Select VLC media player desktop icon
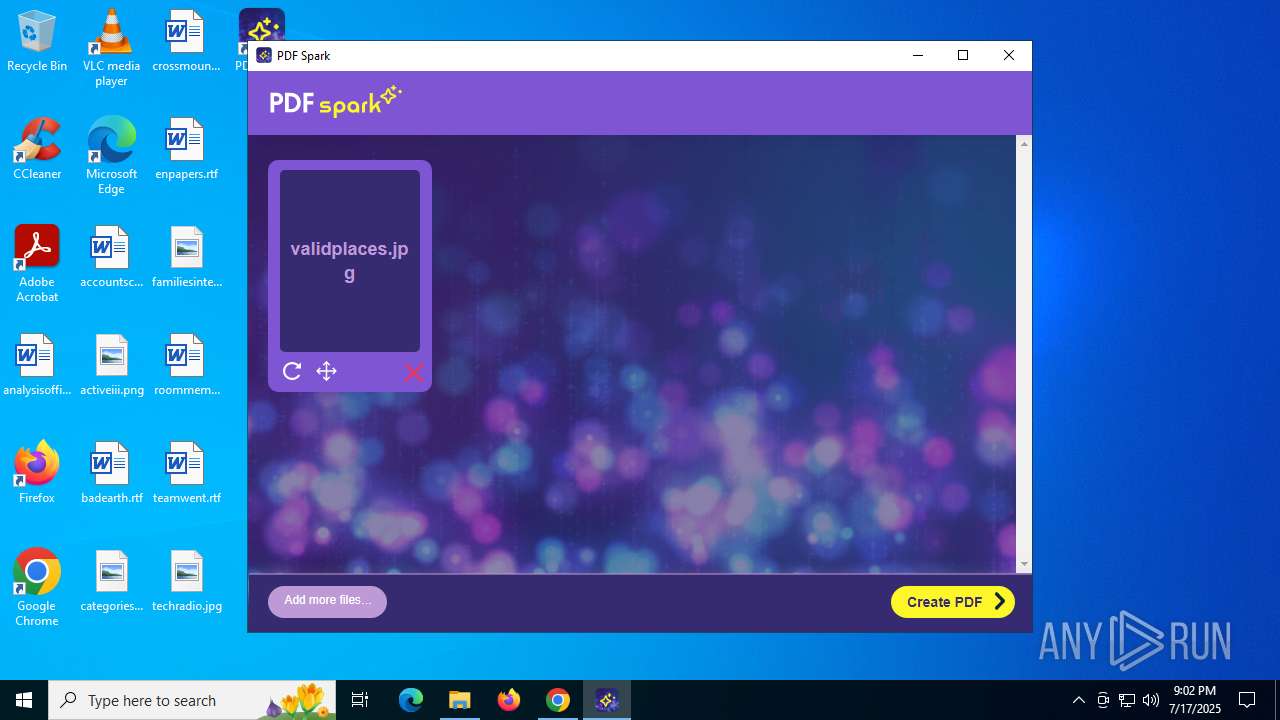1280x720 pixels. pos(111,48)
